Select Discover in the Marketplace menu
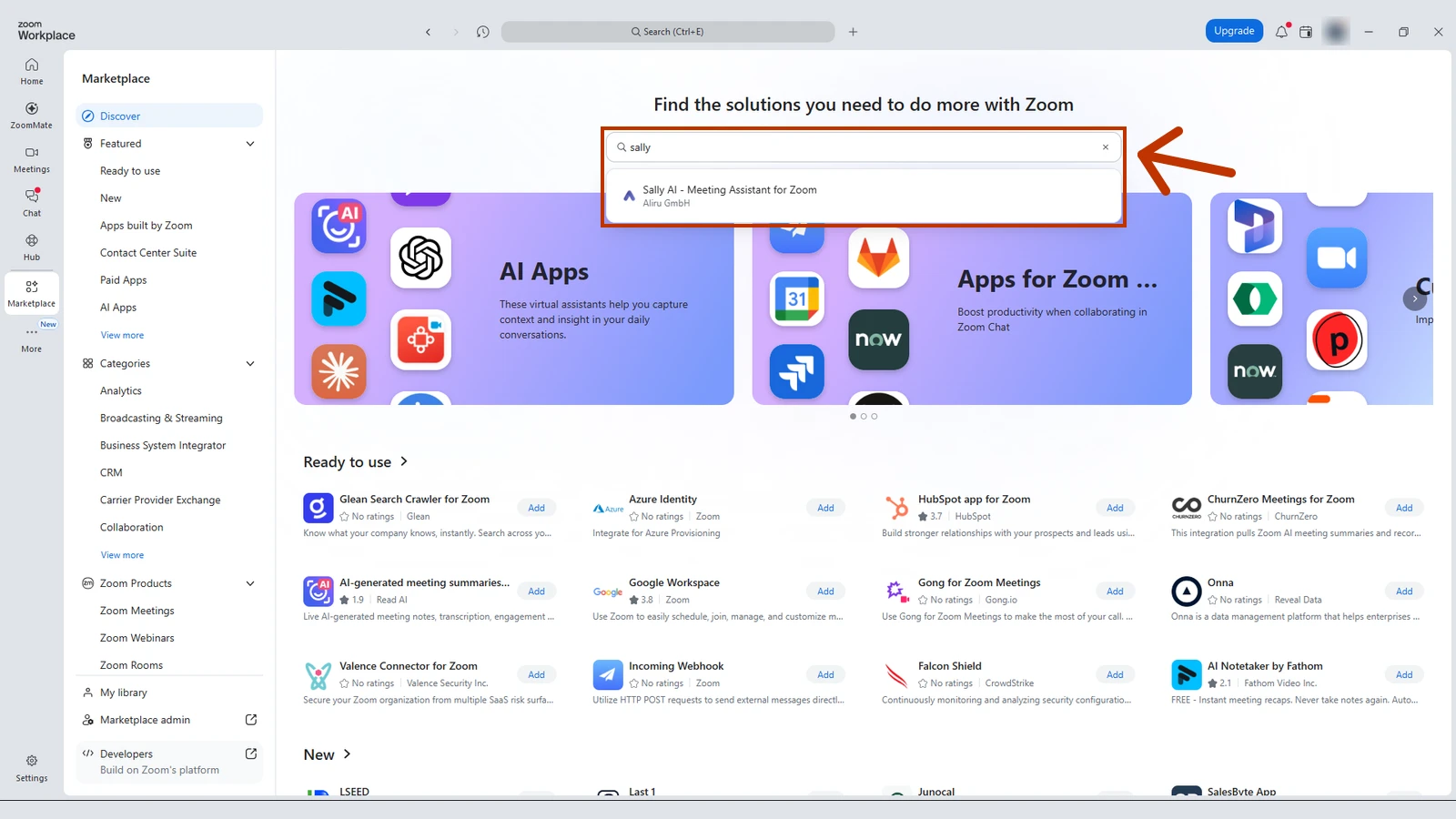The width and height of the screenshot is (1456, 819). tap(169, 116)
